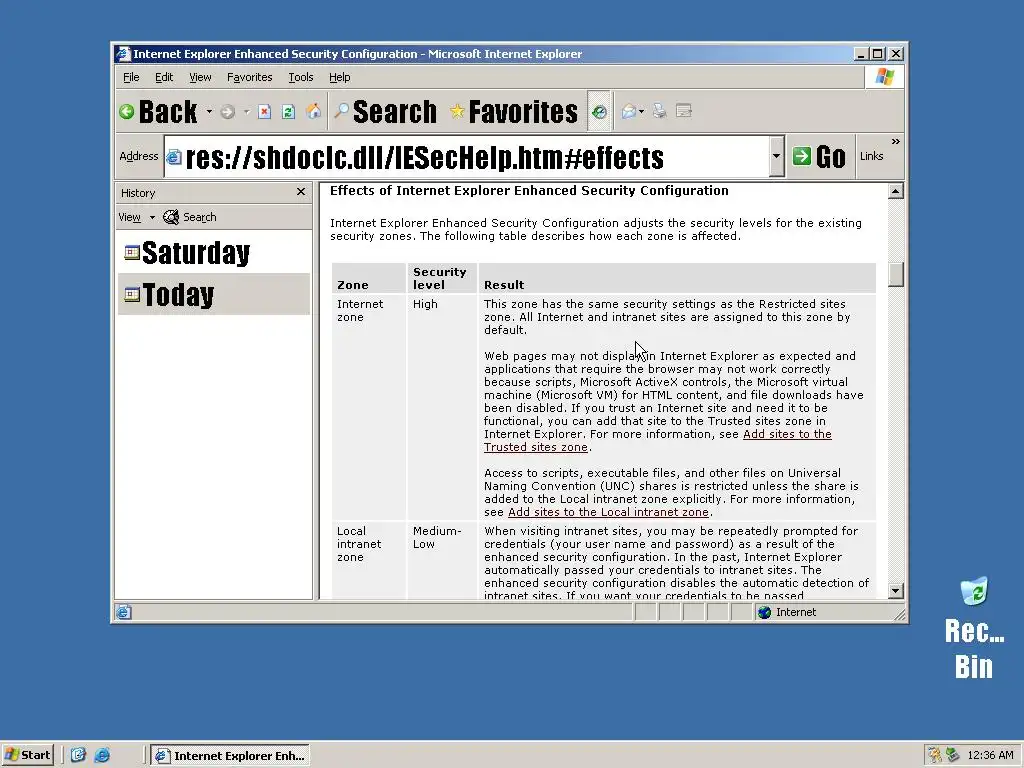The image size is (1024, 768).
Task: Open 'Add sites to the Trusted sites zone' link
Action: 658,441
